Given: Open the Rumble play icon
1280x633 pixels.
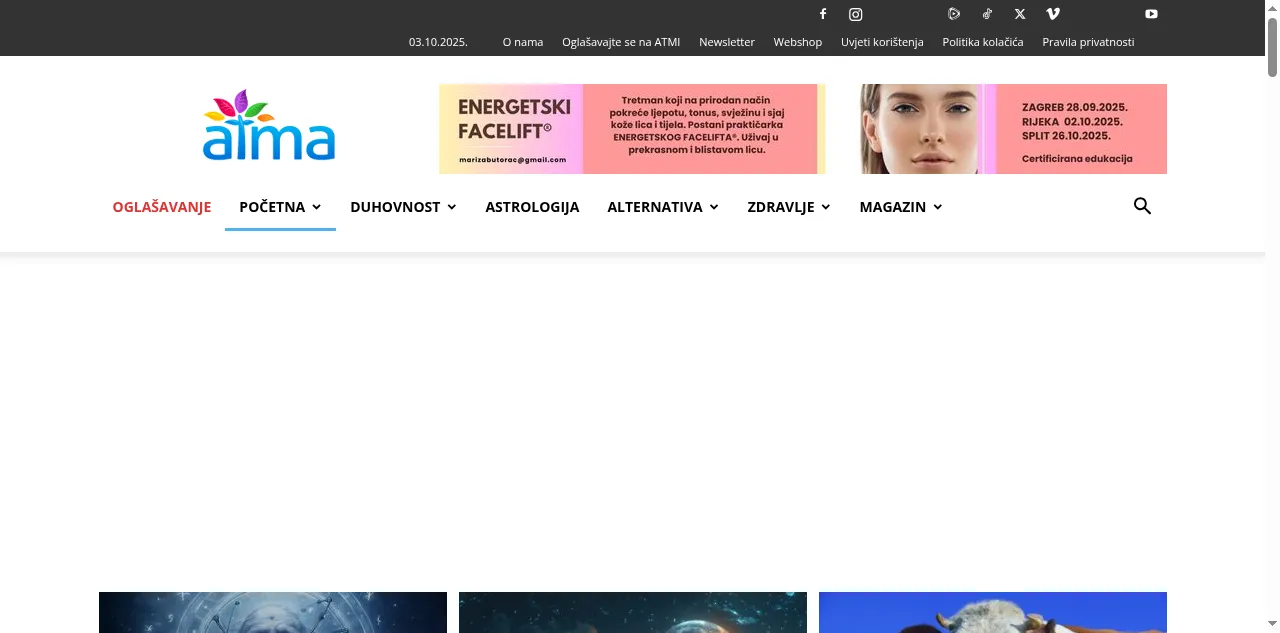Looking at the screenshot, I should tap(954, 14).
